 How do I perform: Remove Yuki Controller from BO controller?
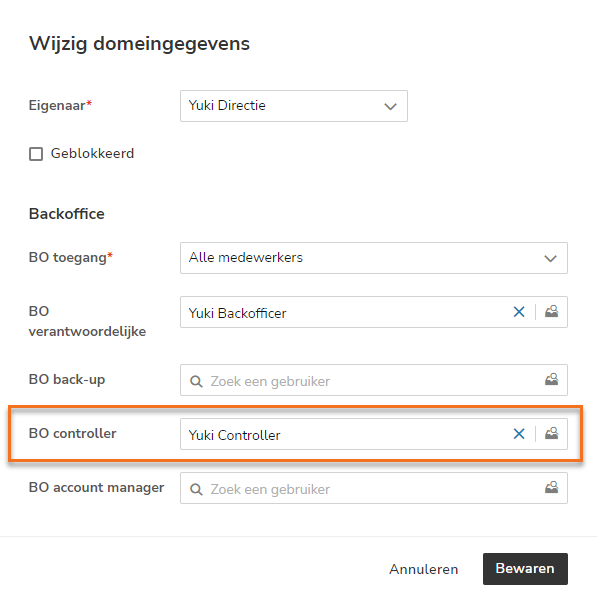(519, 434)
